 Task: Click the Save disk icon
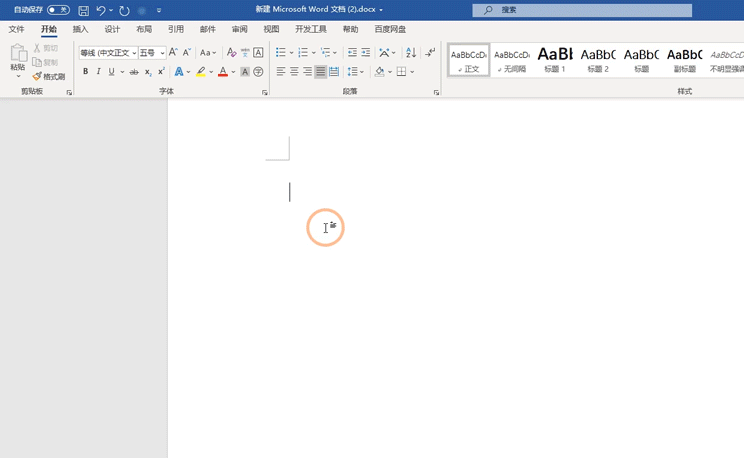tap(84, 10)
